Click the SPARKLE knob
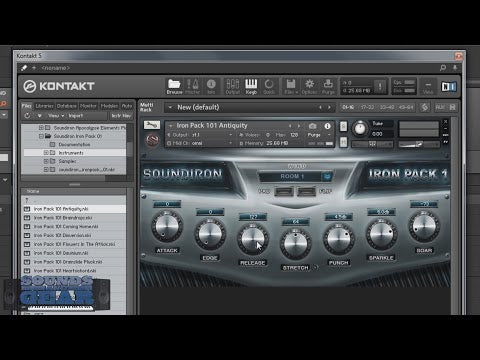The width and height of the screenshot is (480, 360). 381,234
